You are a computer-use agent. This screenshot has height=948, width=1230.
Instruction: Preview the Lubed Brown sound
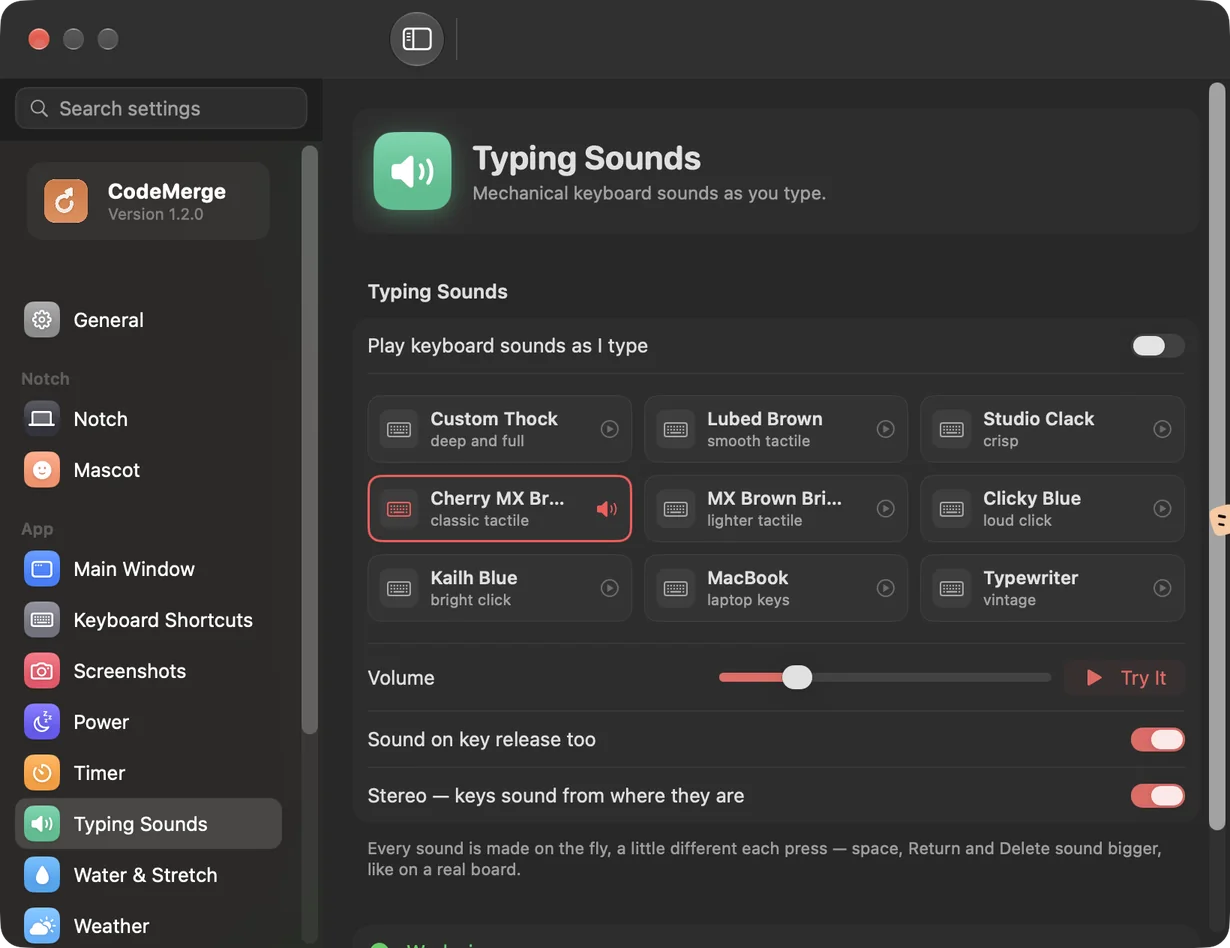[x=885, y=429]
